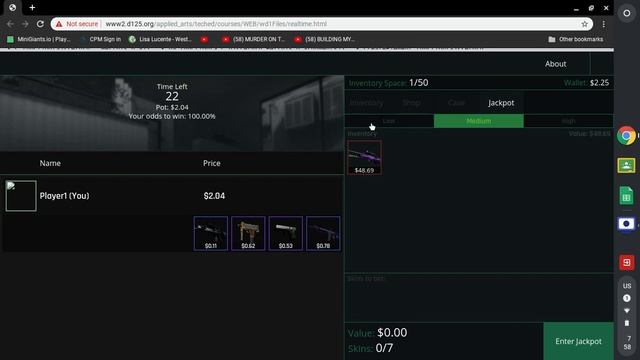Open Wi-Fi status in system tray

coord(627,311)
